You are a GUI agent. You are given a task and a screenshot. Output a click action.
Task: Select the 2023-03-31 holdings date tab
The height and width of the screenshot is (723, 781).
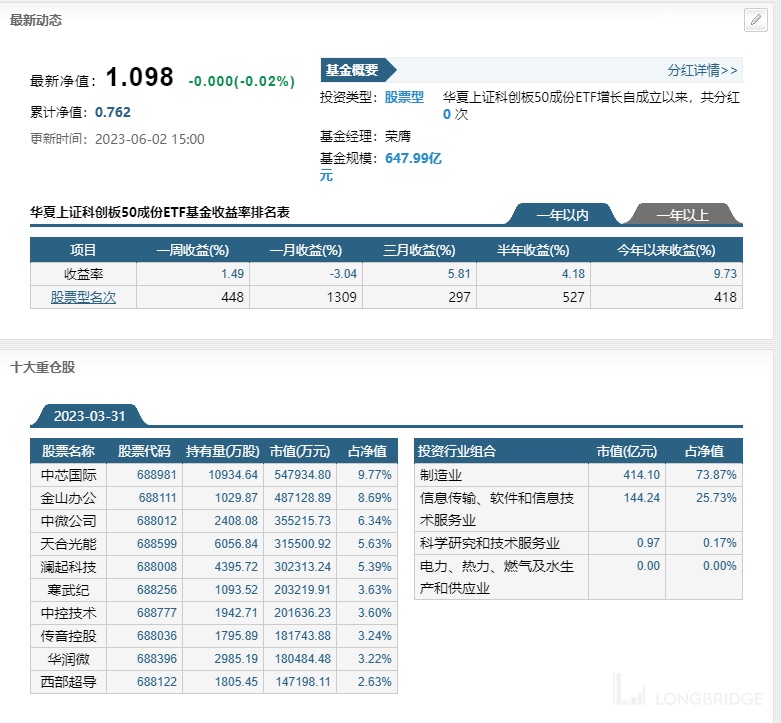pyautogui.click(x=89, y=416)
